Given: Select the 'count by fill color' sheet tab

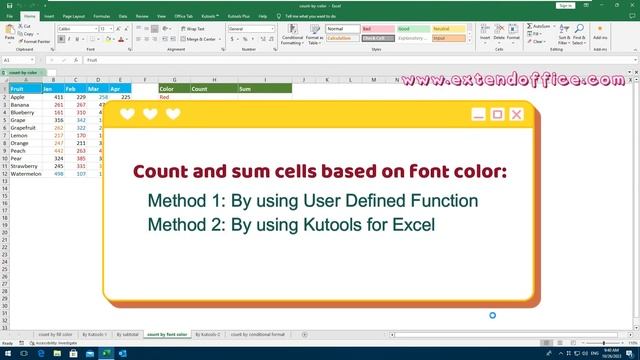Looking at the screenshot, I should [55, 334].
